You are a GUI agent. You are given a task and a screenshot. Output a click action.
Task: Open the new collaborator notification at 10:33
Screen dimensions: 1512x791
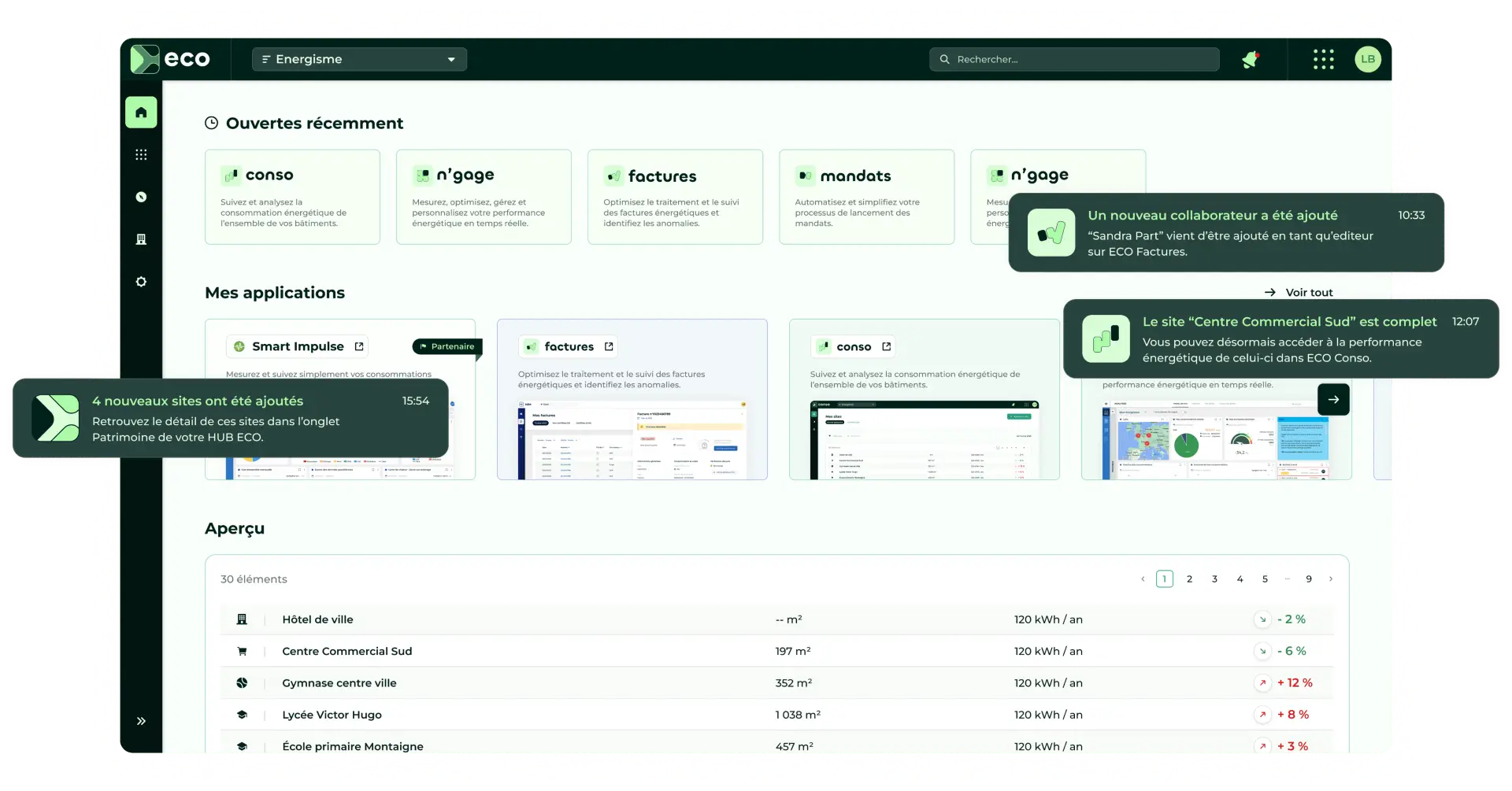click(1226, 233)
